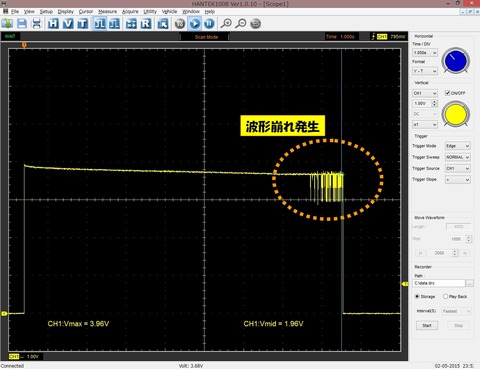Open the horizontal settings H icon
This screenshot has height=371, width=480.
tap(53, 24)
